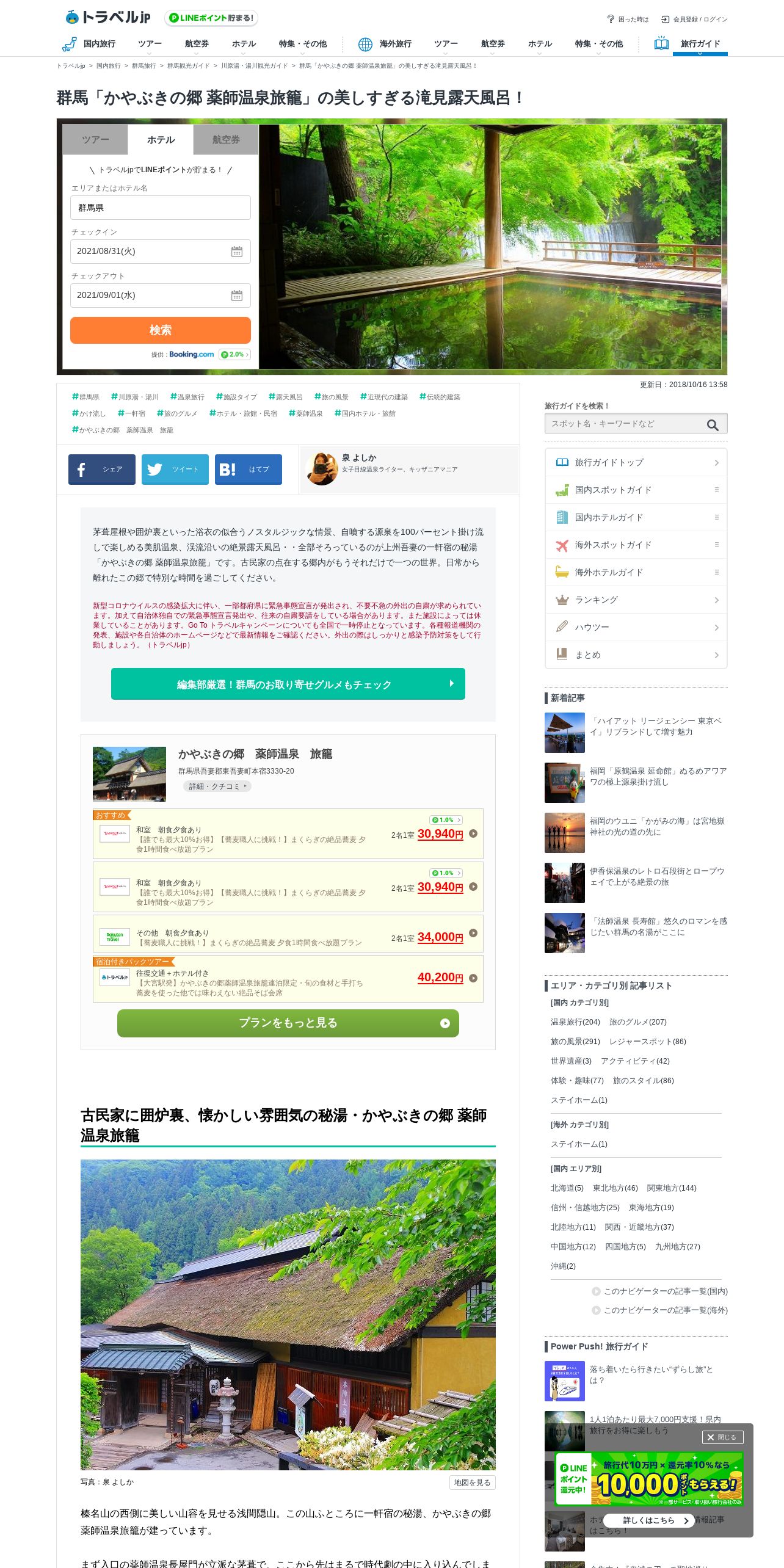The image size is (784, 1568).
Task: Tweet the article with ツイート button
Action: coord(175,469)
